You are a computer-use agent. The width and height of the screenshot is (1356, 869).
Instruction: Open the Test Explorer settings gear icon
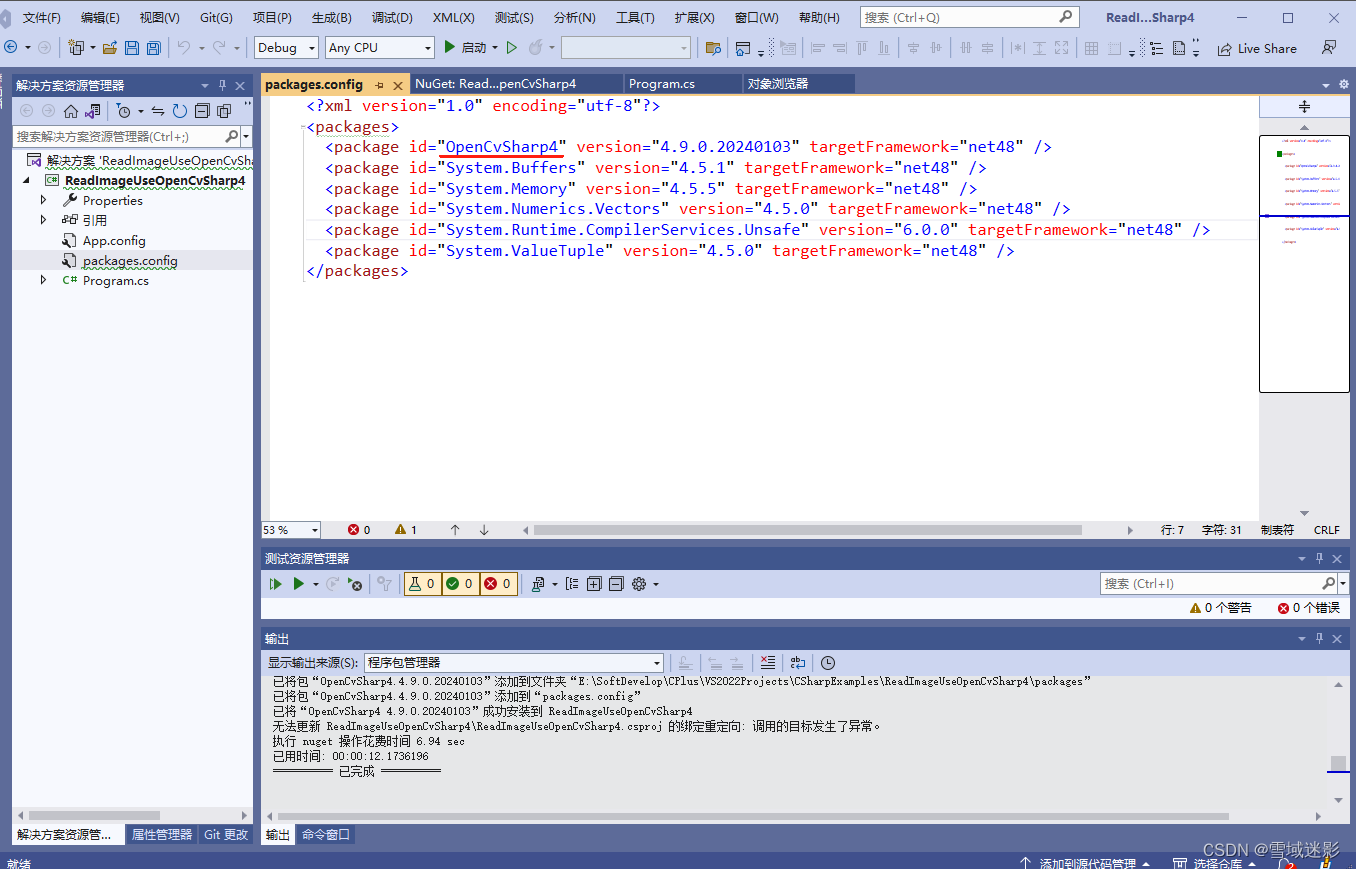pyautogui.click(x=640, y=584)
